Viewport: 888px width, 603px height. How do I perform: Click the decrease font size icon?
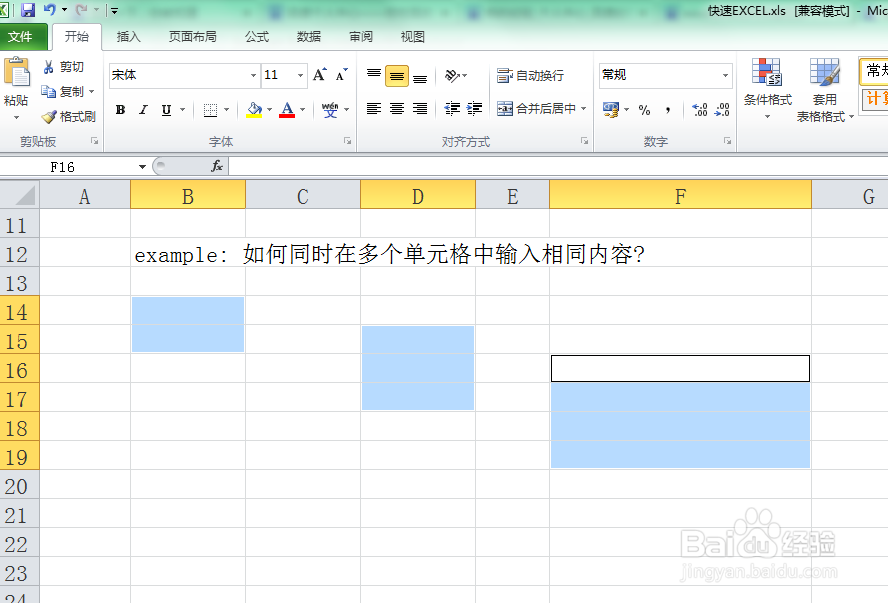[x=341, y=75]
